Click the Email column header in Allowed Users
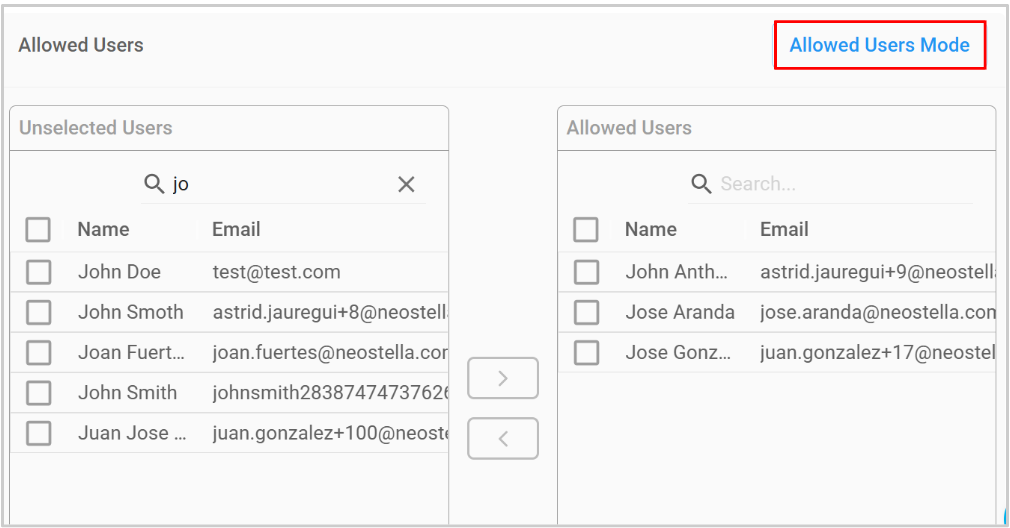The height and width of the screenshot is (528, 1010). [x=783, y=229]
